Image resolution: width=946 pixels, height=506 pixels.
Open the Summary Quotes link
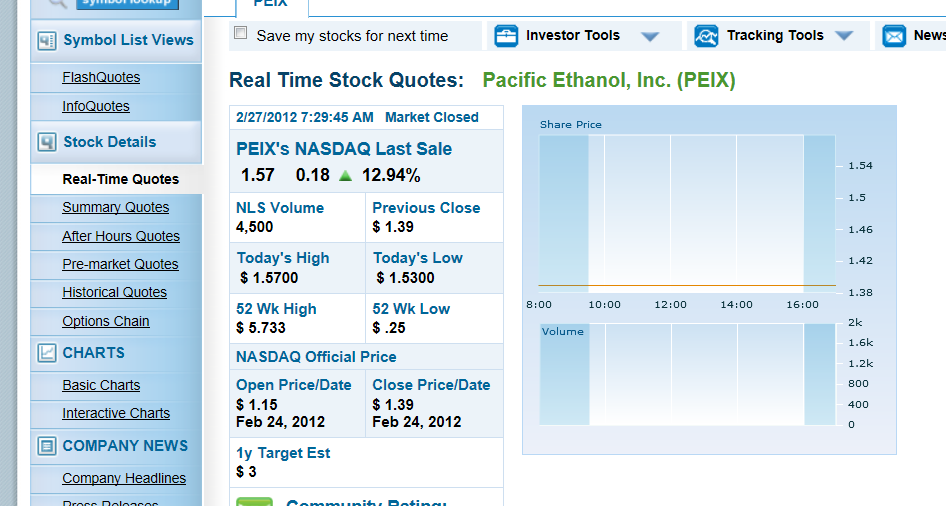(x=115, y=207)
